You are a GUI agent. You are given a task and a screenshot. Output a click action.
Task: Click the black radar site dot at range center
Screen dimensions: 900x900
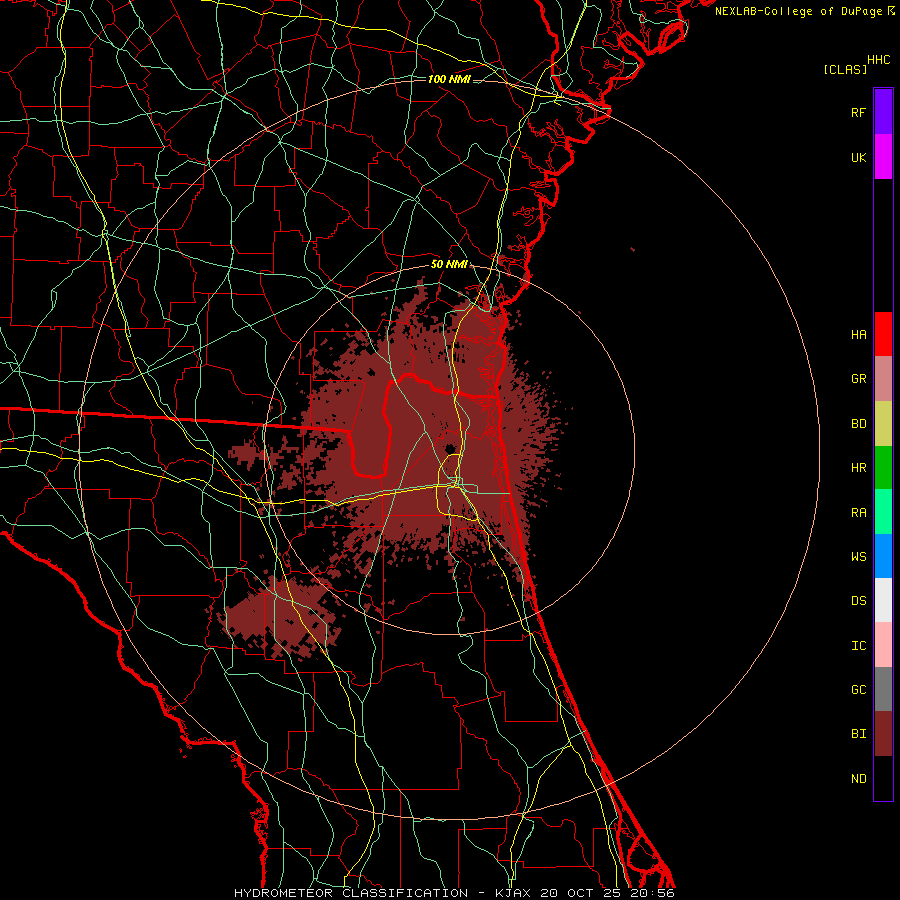[x=451, y=448]
